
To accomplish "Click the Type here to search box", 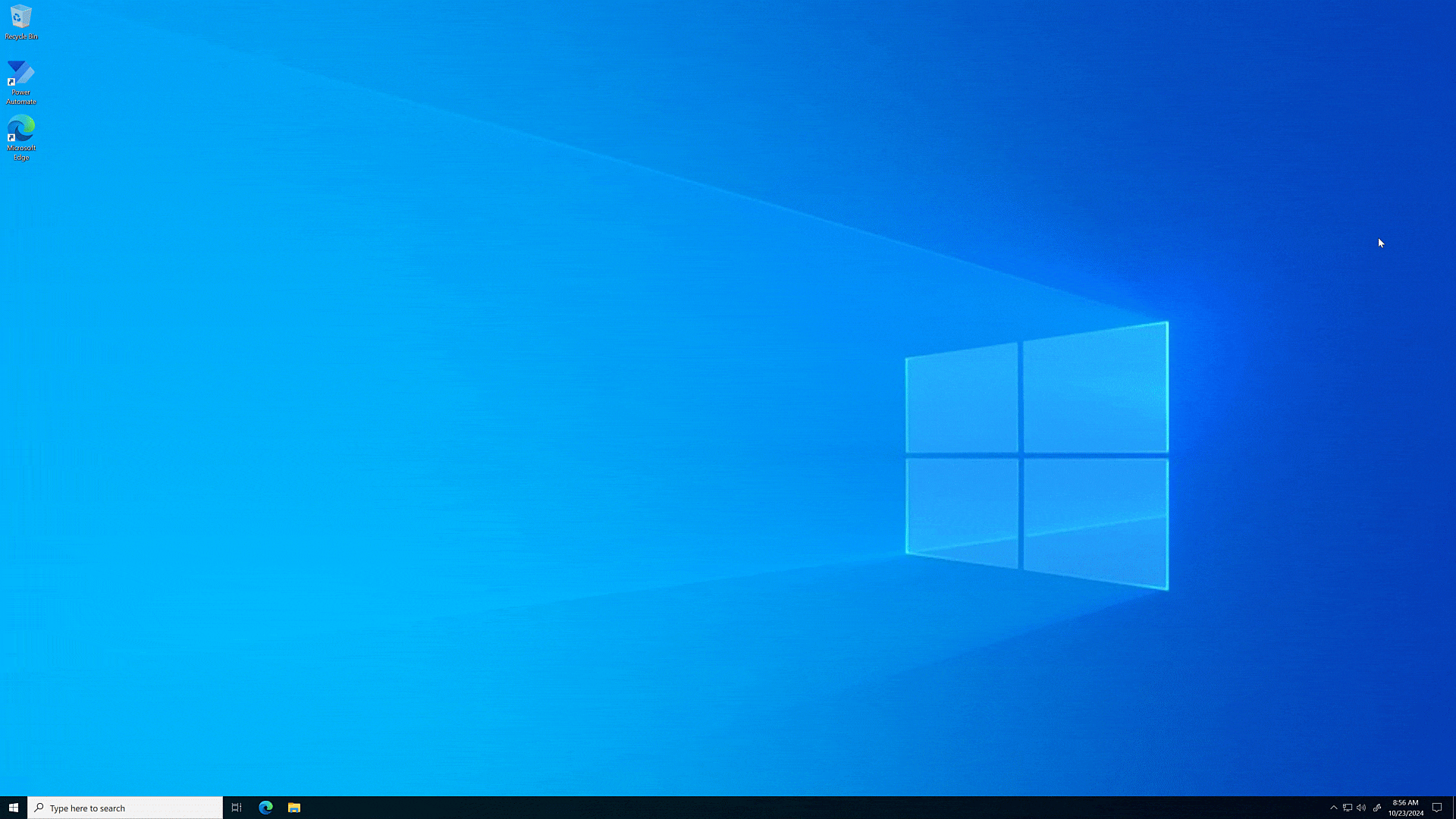I will click(125, 808).
